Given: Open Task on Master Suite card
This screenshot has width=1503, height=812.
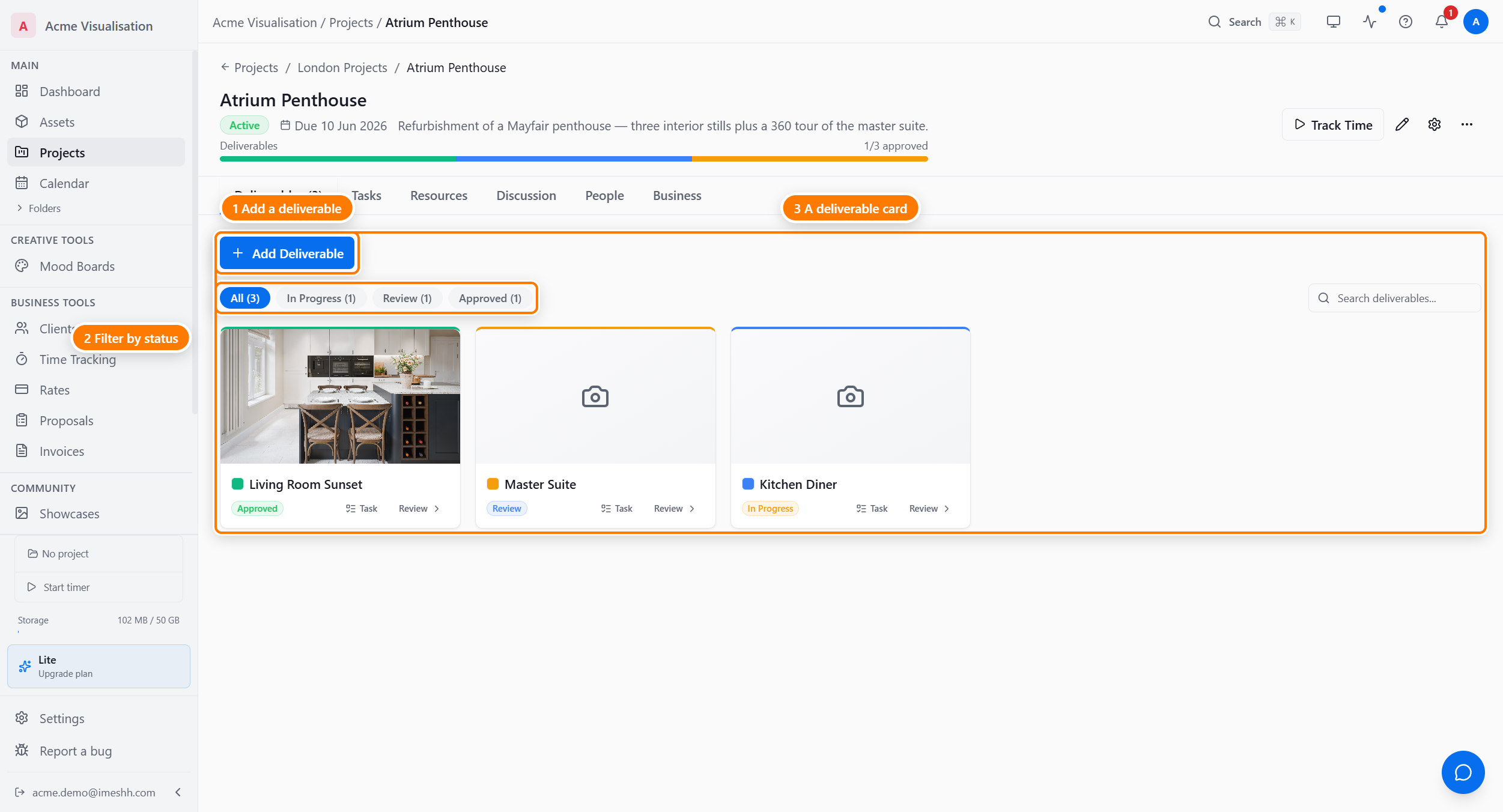Looking at the screenshot, I should [x=617, y=509].
